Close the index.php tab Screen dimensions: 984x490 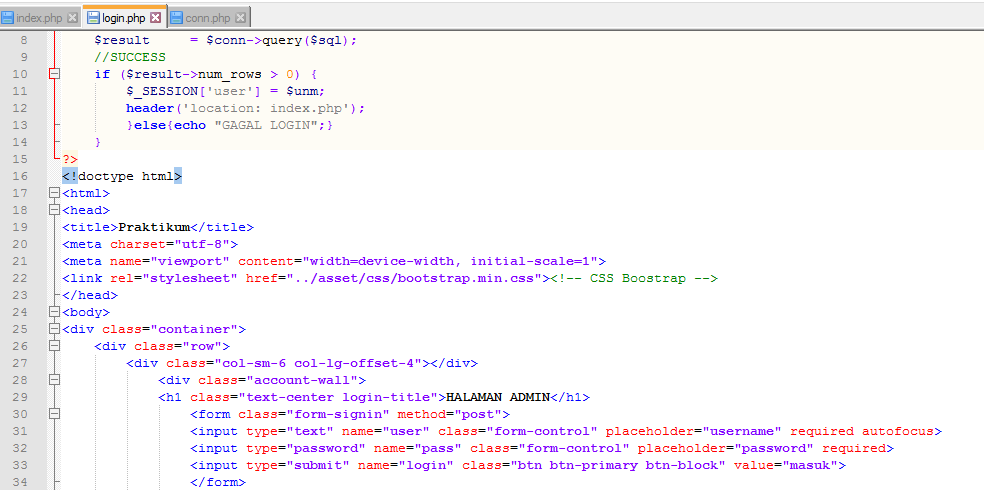[72, 18]
